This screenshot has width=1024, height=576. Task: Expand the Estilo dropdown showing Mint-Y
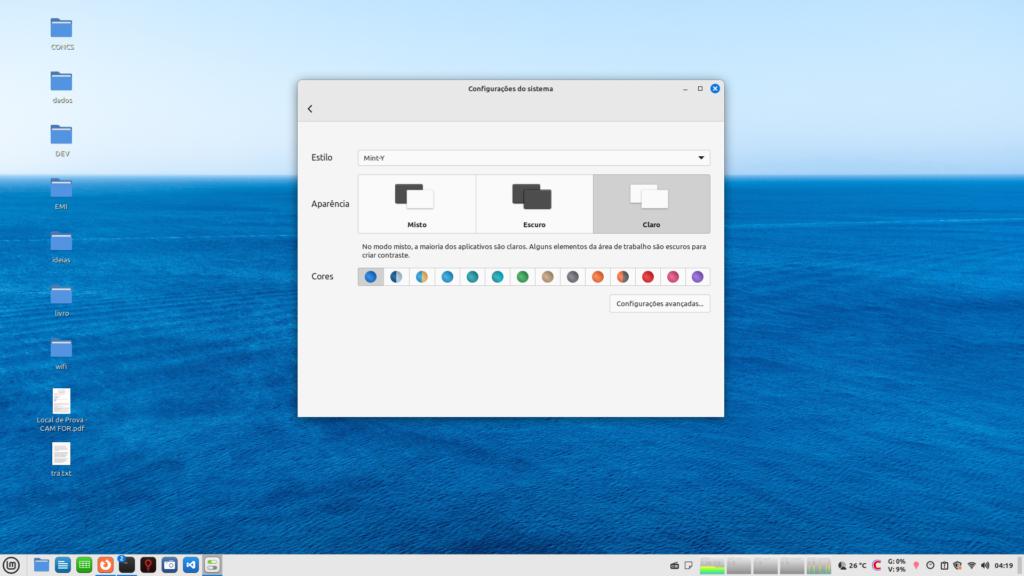coord(534,158)
